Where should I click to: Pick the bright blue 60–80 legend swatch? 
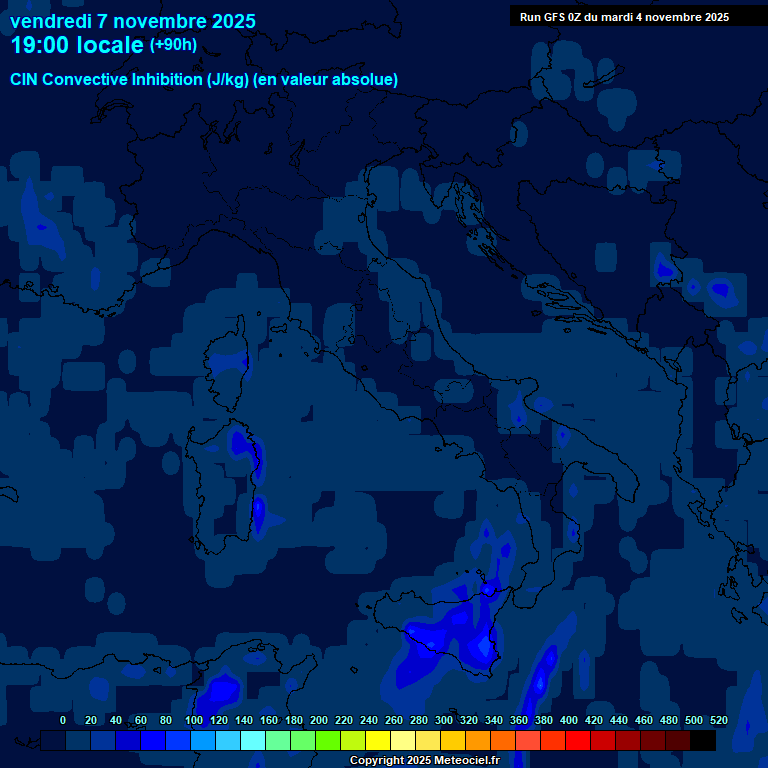(153, 740)
